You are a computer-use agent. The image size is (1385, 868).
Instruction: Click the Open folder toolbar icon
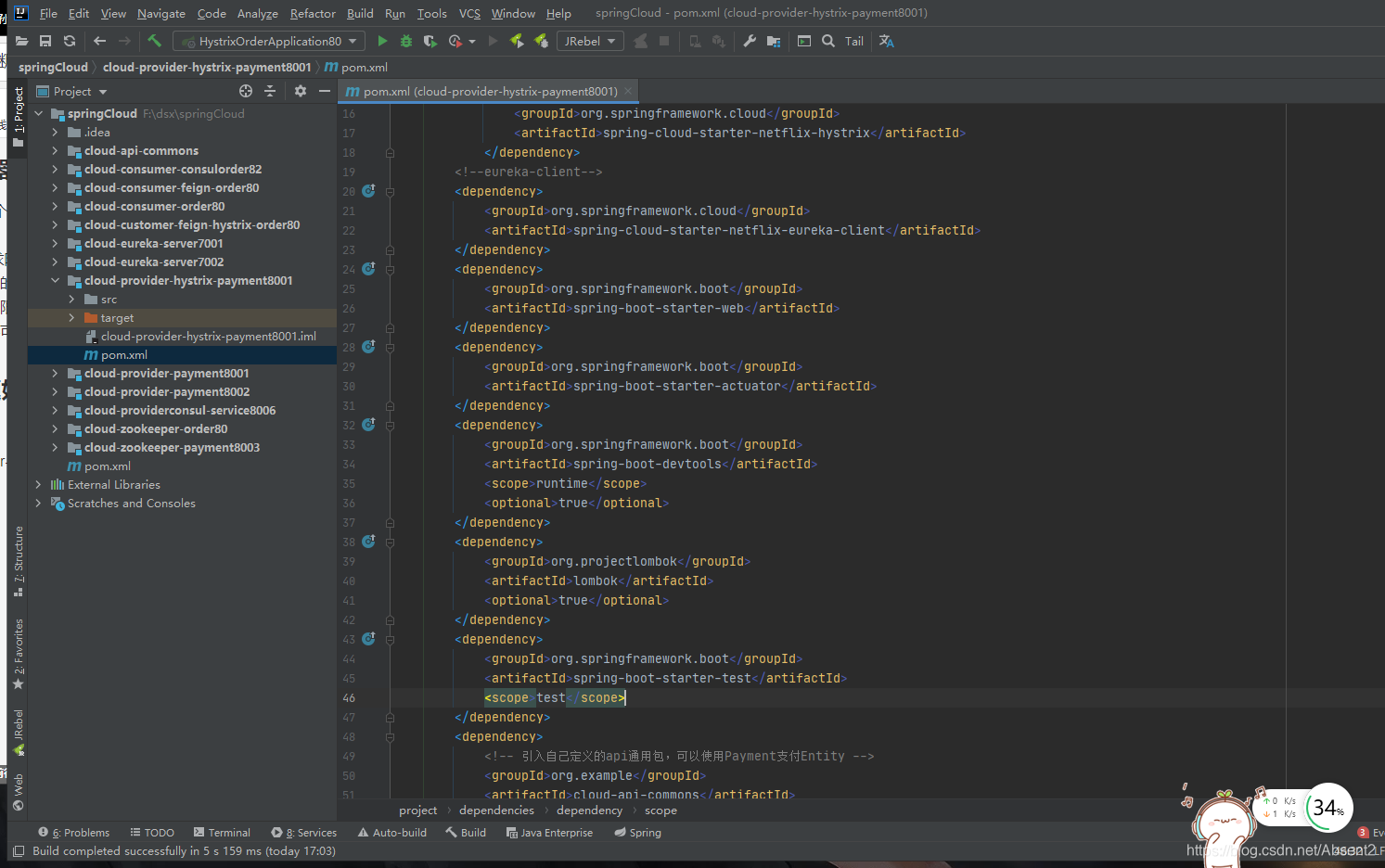[21, 41]
